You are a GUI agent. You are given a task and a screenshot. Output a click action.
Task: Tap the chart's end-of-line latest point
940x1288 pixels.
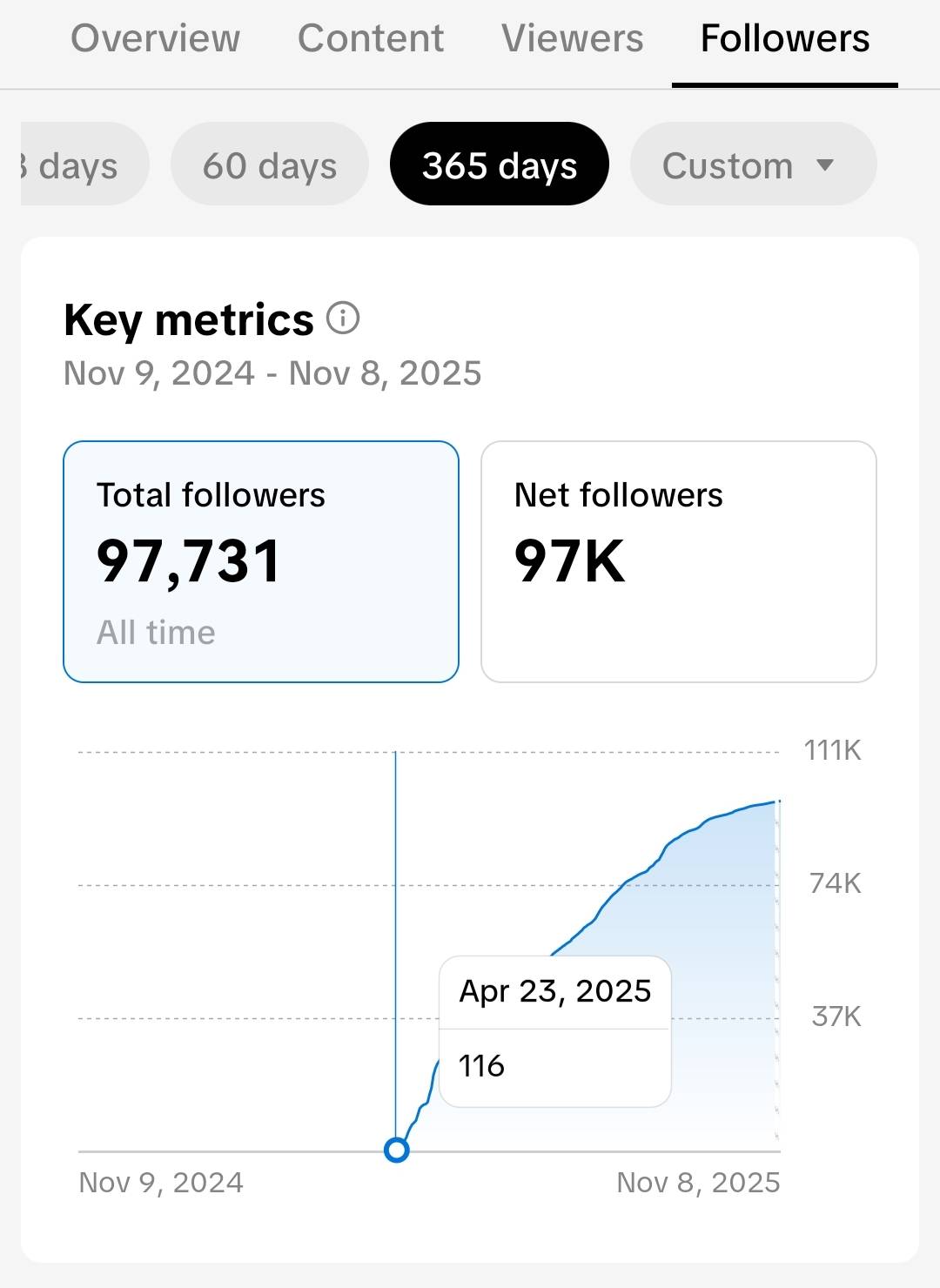(778, 802)
